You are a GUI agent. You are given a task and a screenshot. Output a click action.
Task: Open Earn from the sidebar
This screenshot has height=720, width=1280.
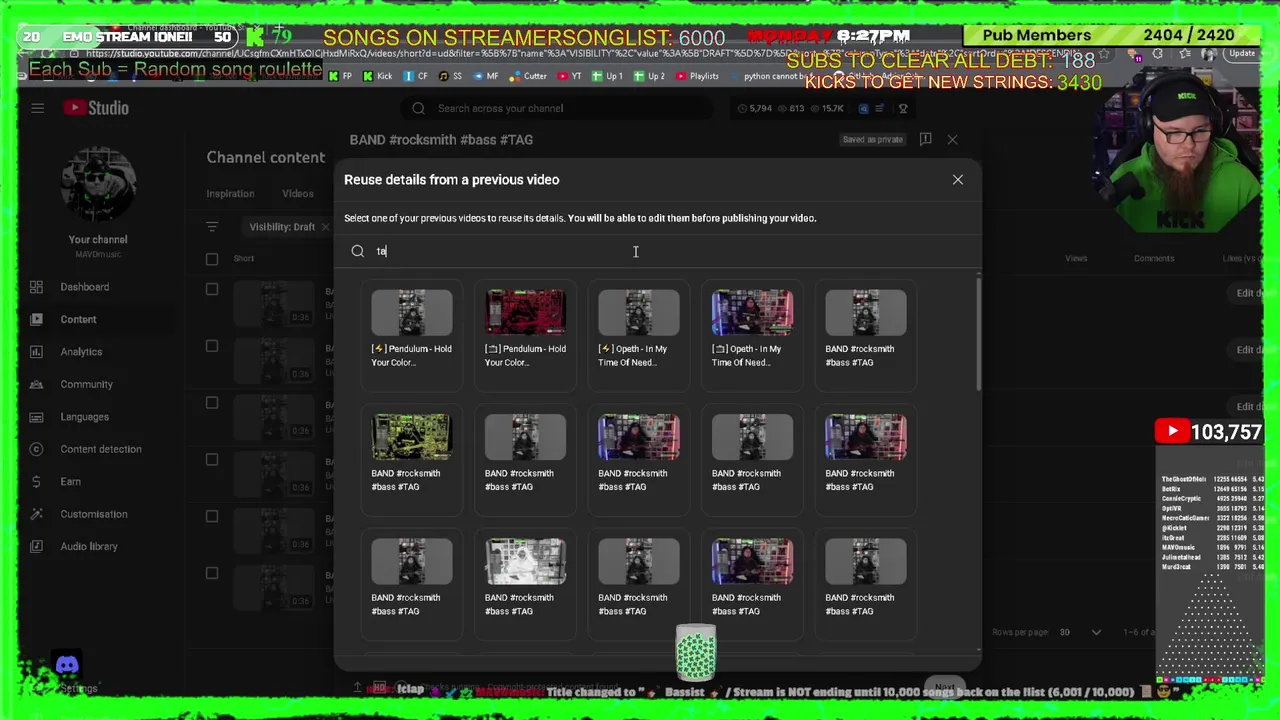70,482
